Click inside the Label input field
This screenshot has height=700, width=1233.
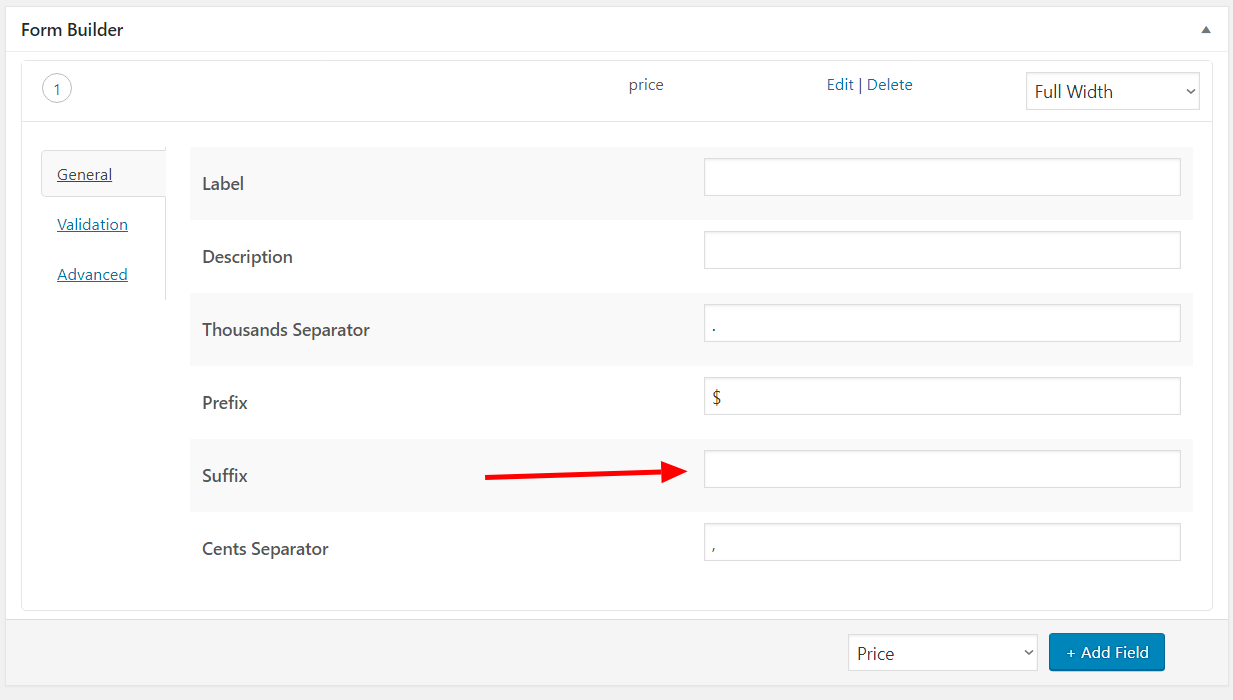point(941,177)
